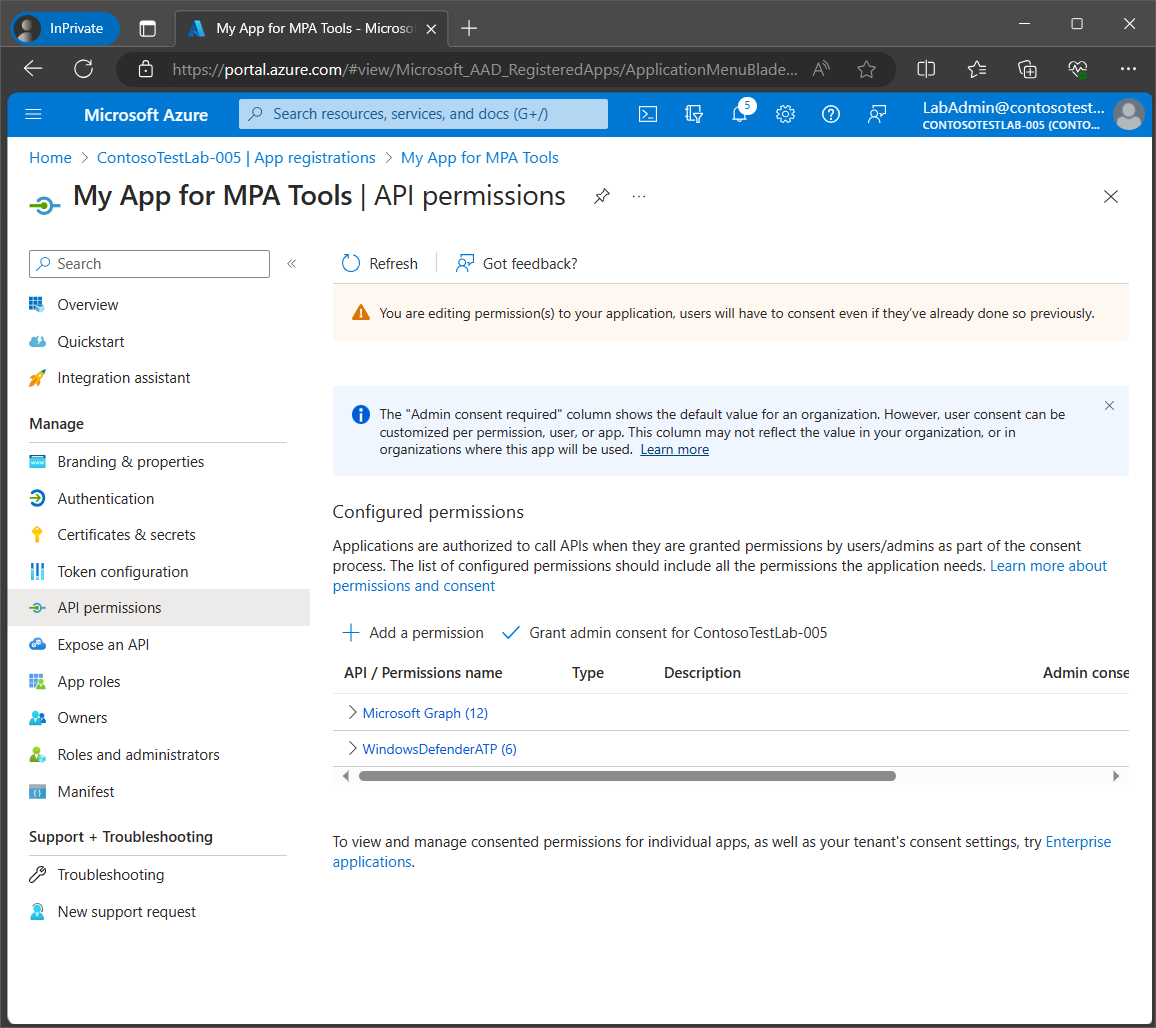This screenshot has height=1028, width=1156.
Task: Open the browser favorites list
Action: (x=977, y=69)
